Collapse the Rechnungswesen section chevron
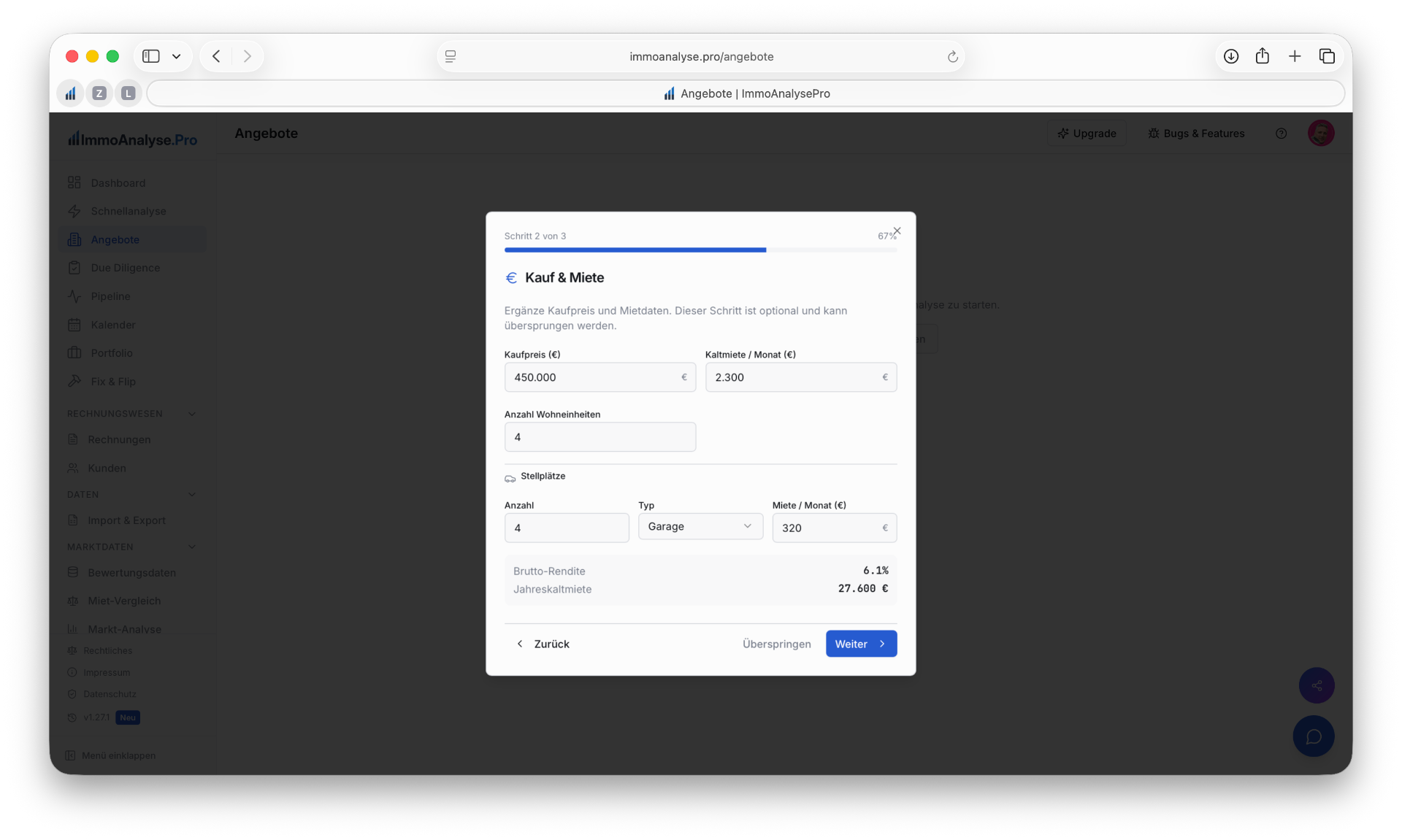1402x840 pixels. click(x=192, y=414)
